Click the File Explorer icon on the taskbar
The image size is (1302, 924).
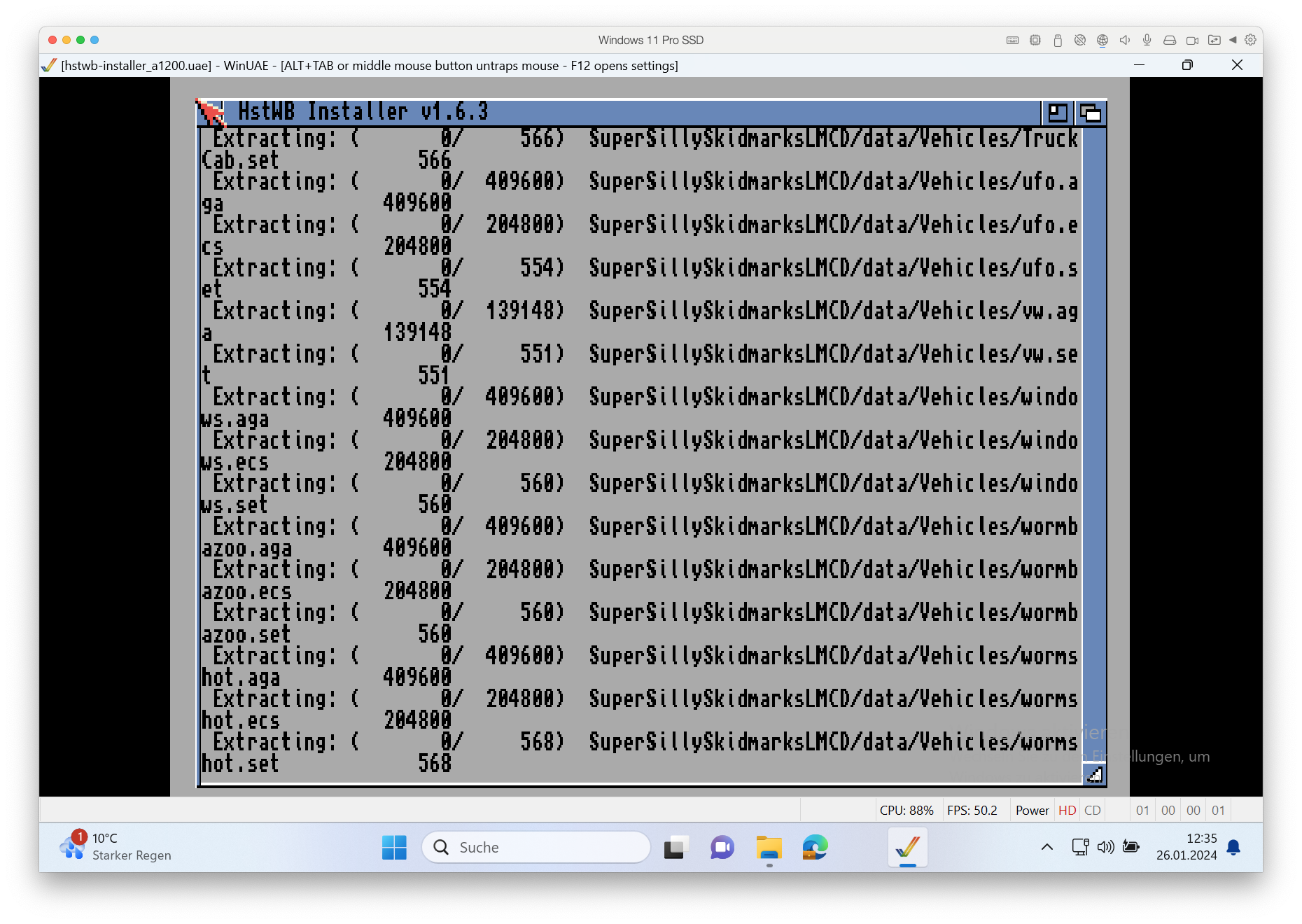(x=768, y=847)
